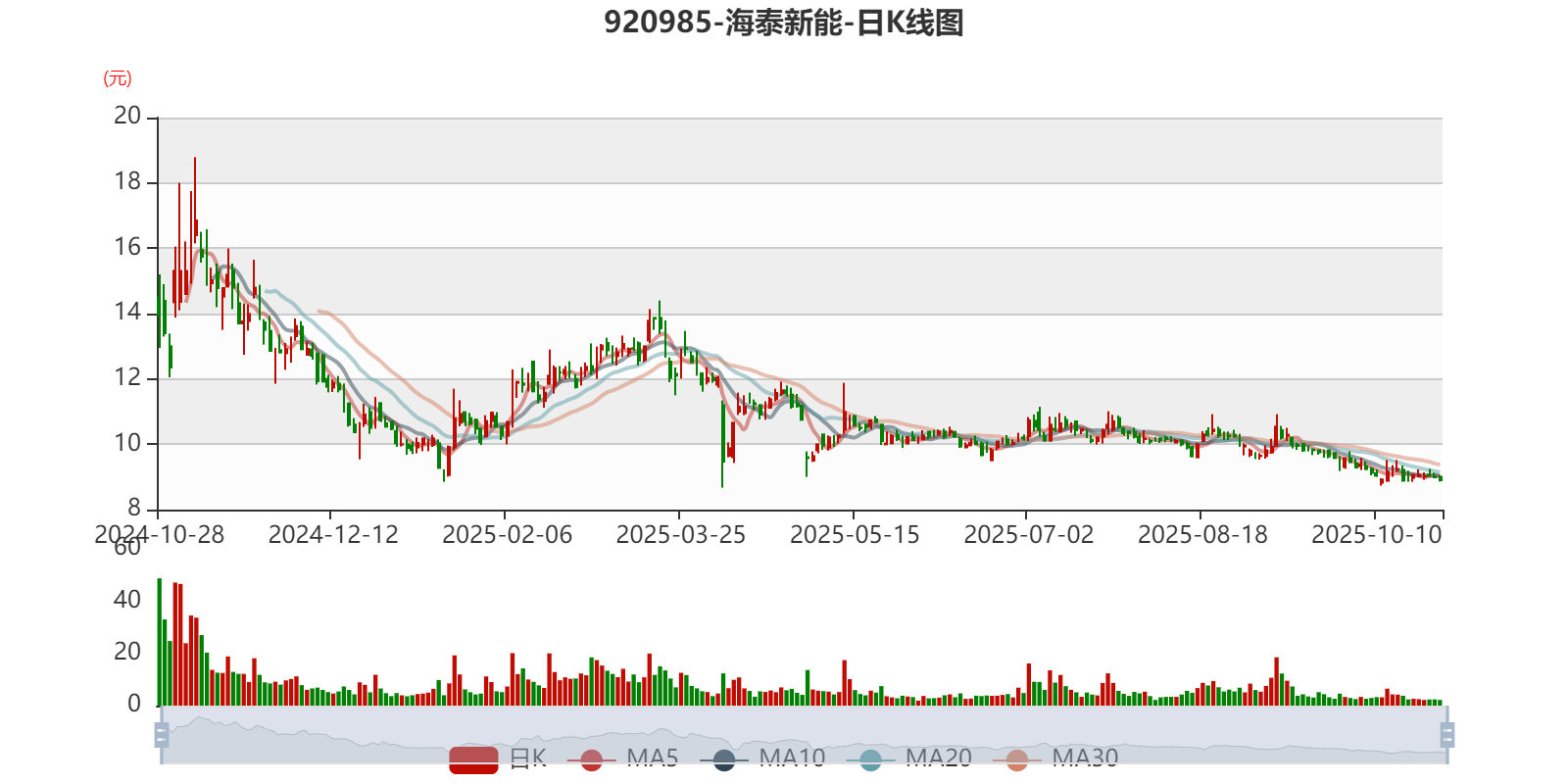Click the price axis value 16
1568x784 pixels.
[127, 247]
